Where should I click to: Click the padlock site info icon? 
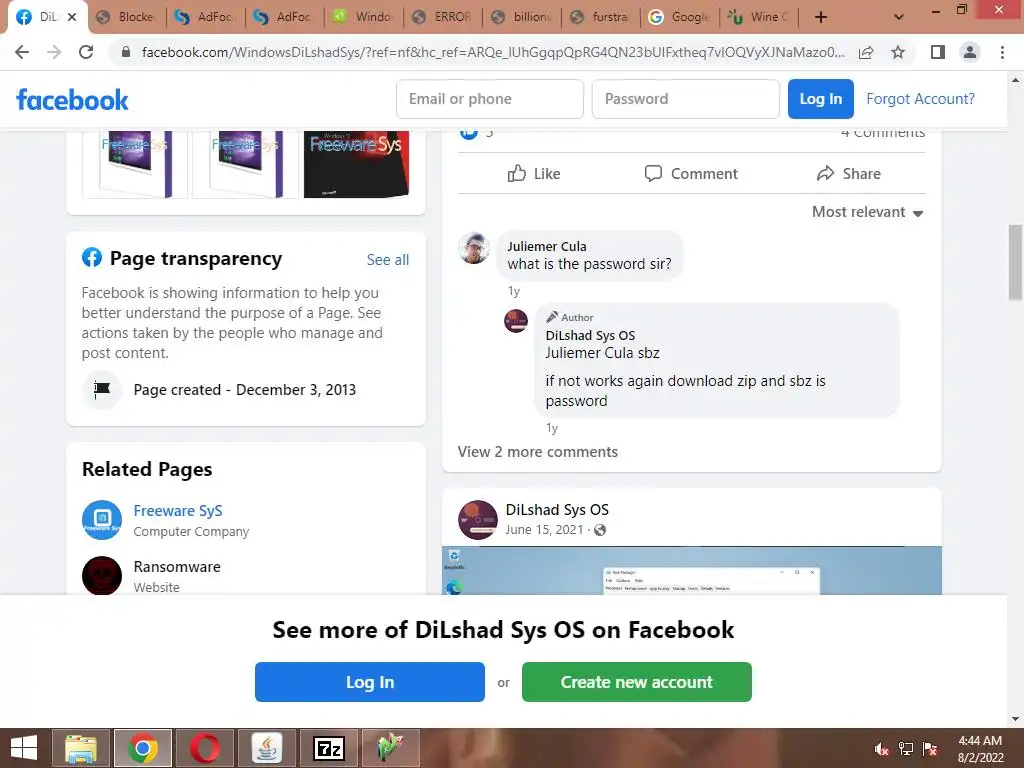pos(126,52)
